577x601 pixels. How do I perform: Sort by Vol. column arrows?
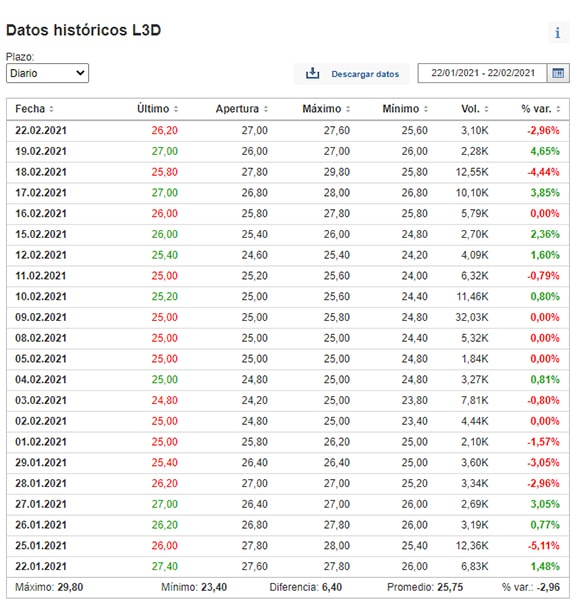[x=486, y=109]
